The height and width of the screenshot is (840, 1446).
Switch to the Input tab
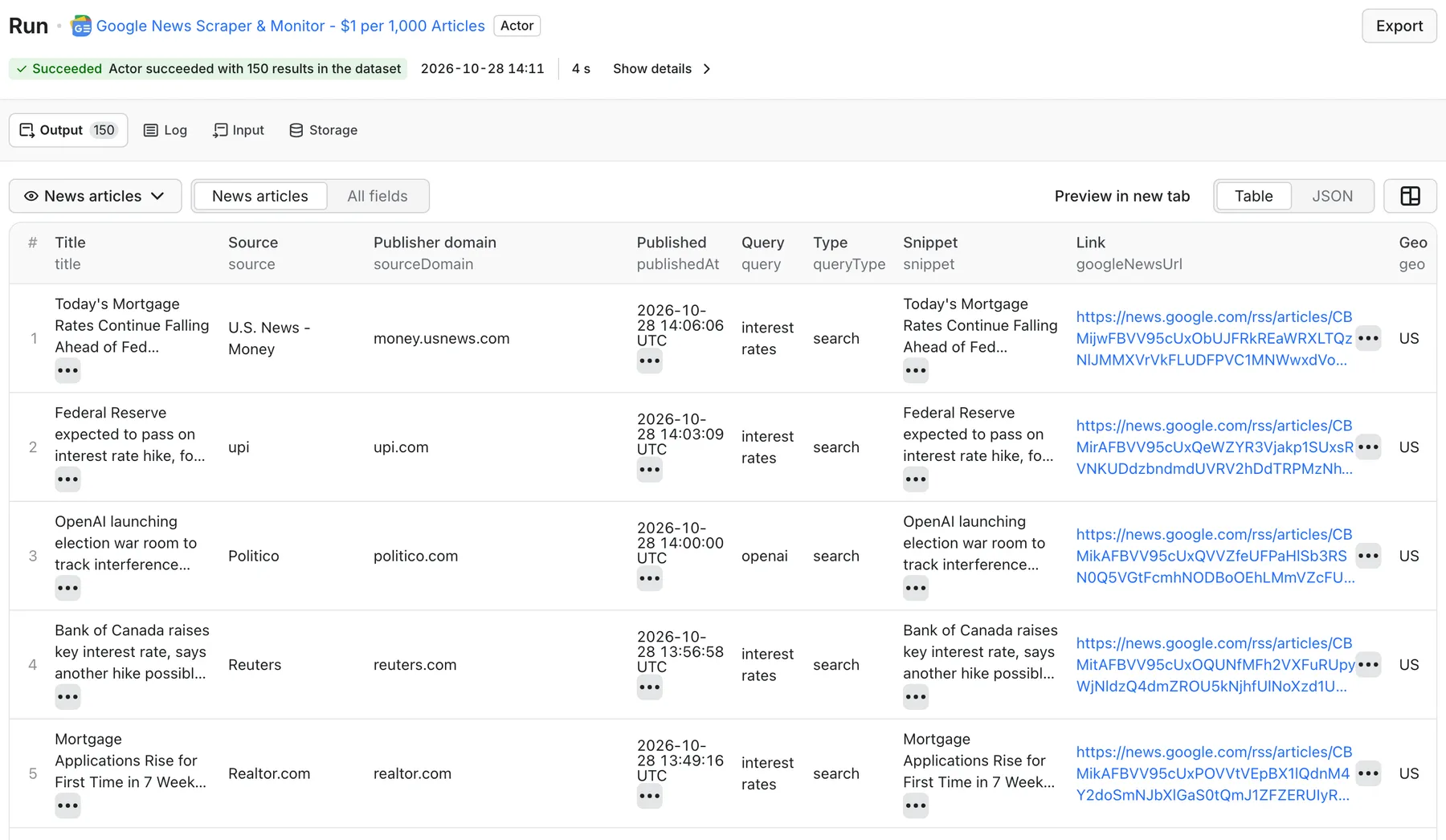click(x=239, y=130)
